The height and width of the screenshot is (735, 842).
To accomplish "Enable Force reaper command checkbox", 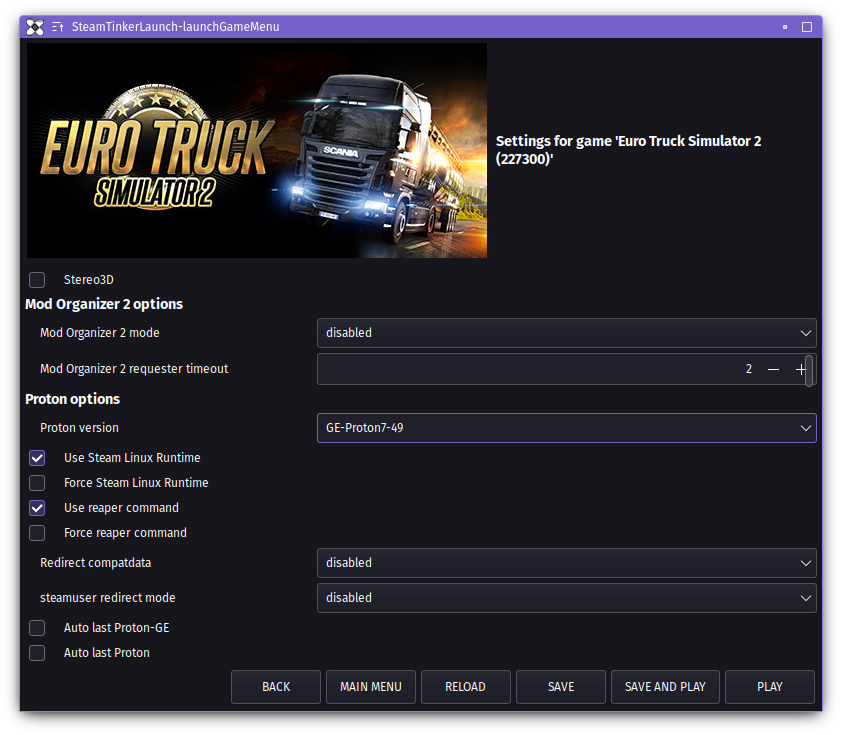I will click(37, 533).
